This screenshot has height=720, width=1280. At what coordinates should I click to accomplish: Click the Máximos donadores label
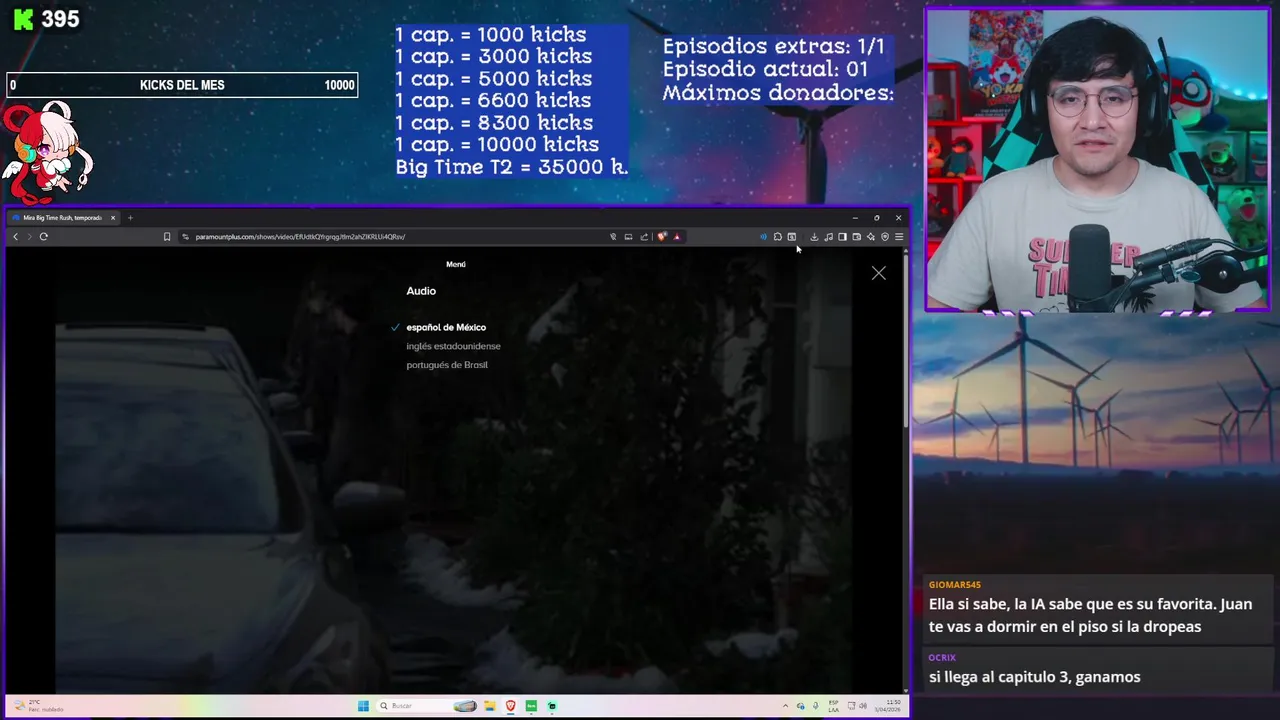(778, 93)
